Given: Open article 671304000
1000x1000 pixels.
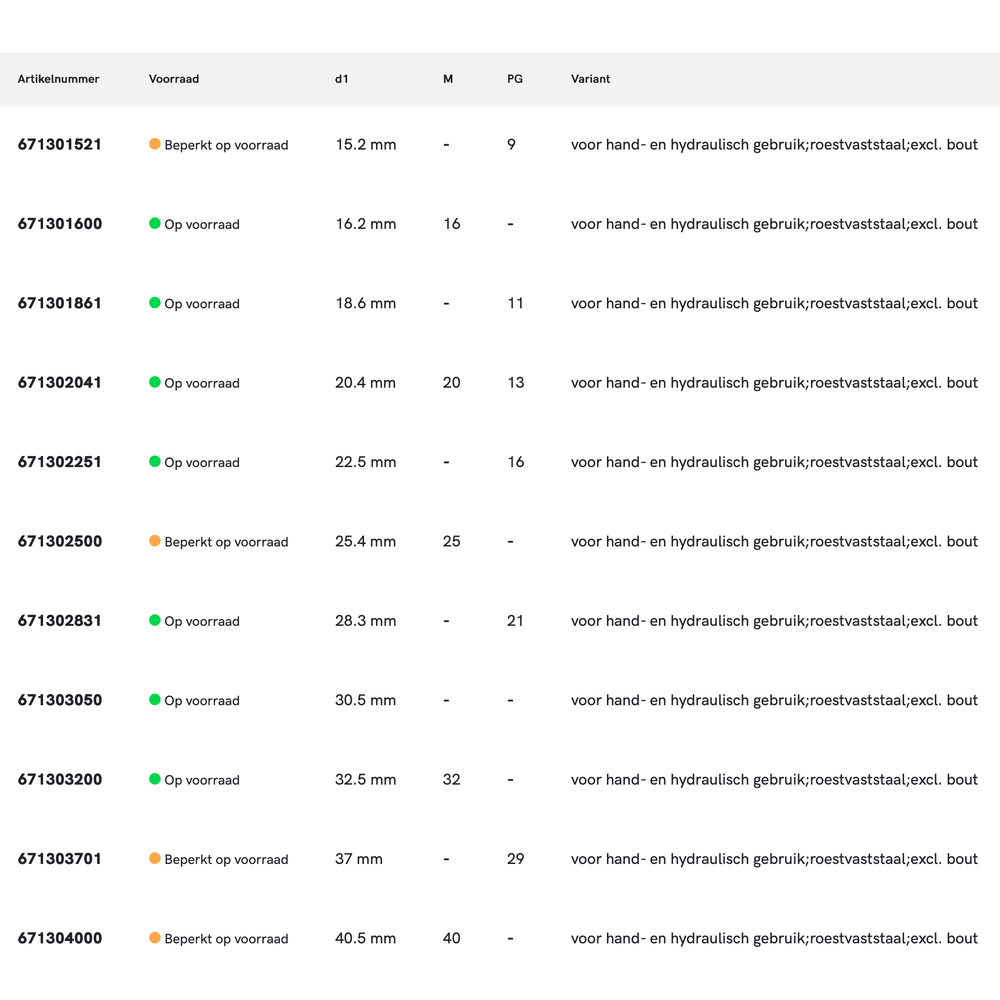Looking at the screenshot, I should 60,938.
